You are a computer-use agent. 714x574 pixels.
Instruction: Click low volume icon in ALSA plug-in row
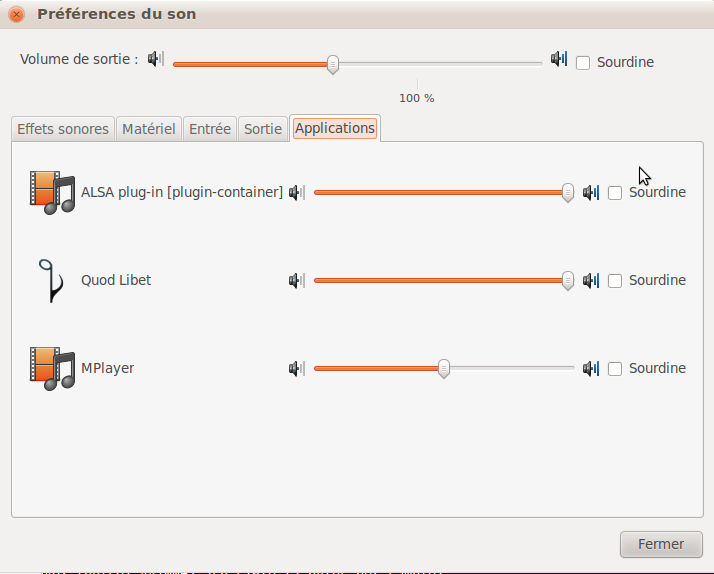[296, 192]
